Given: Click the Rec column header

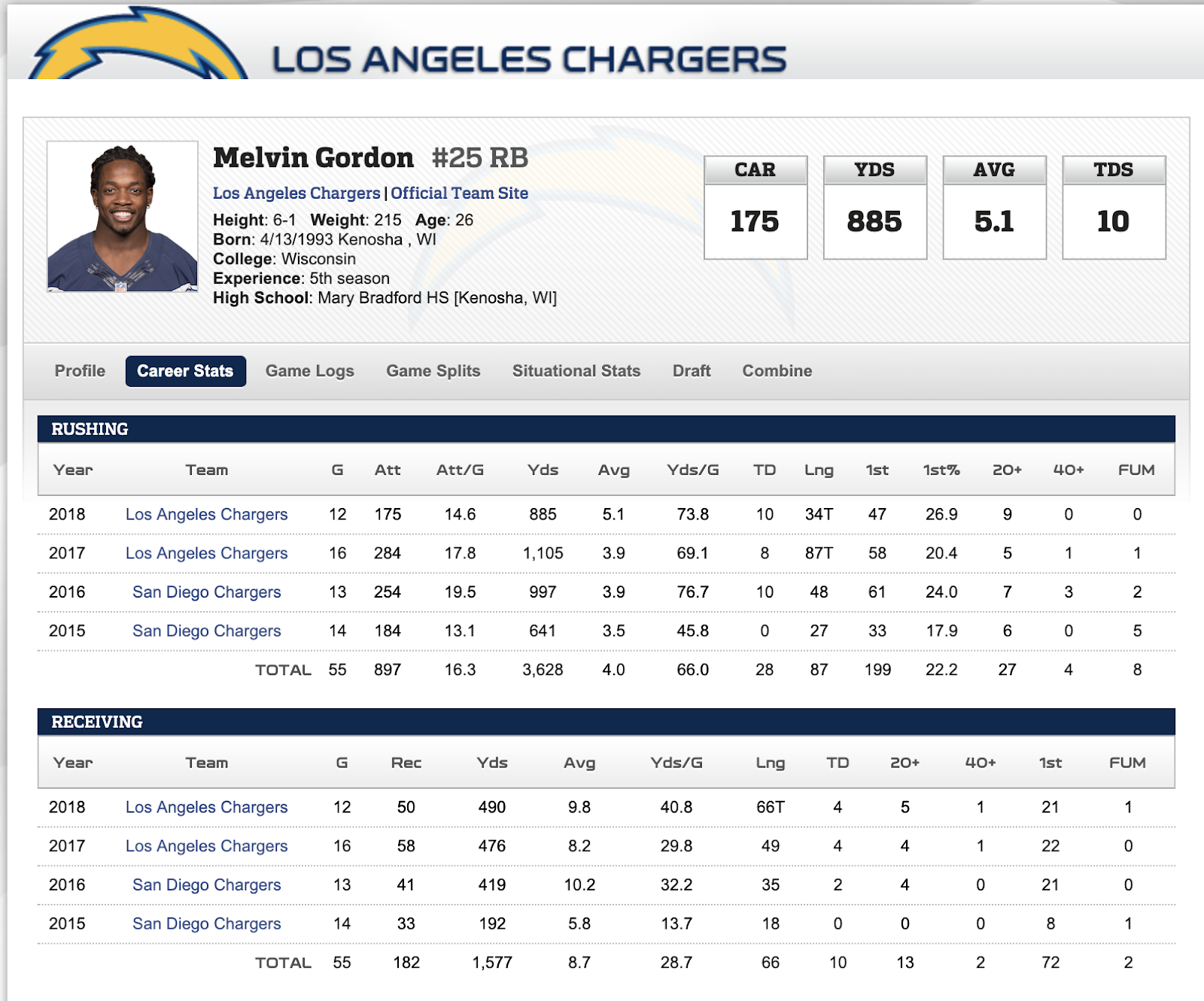Looking at the screenshot, I should click(406, 763).
